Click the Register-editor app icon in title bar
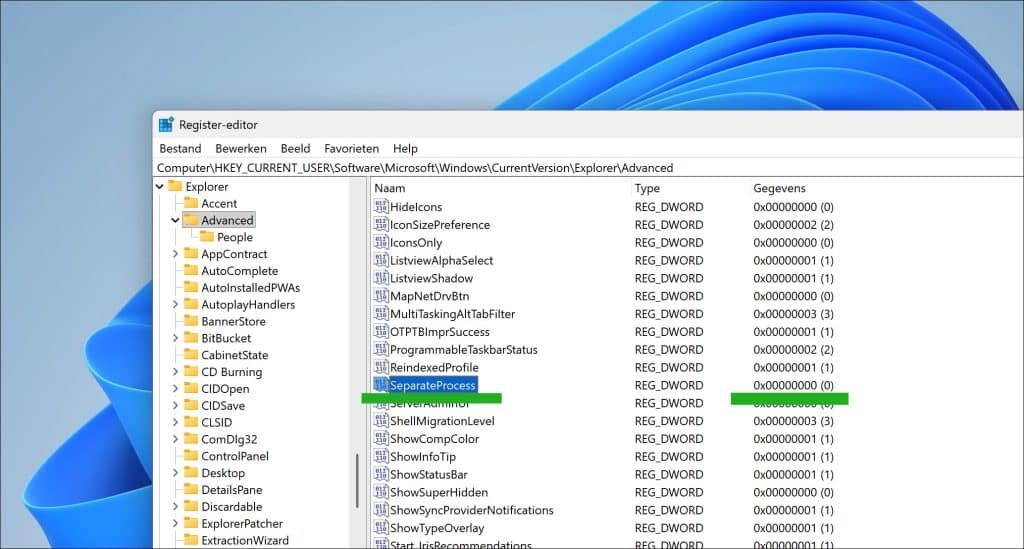Image resolution: width=1024 pixels, height=549 pixels. click(167, 124)
